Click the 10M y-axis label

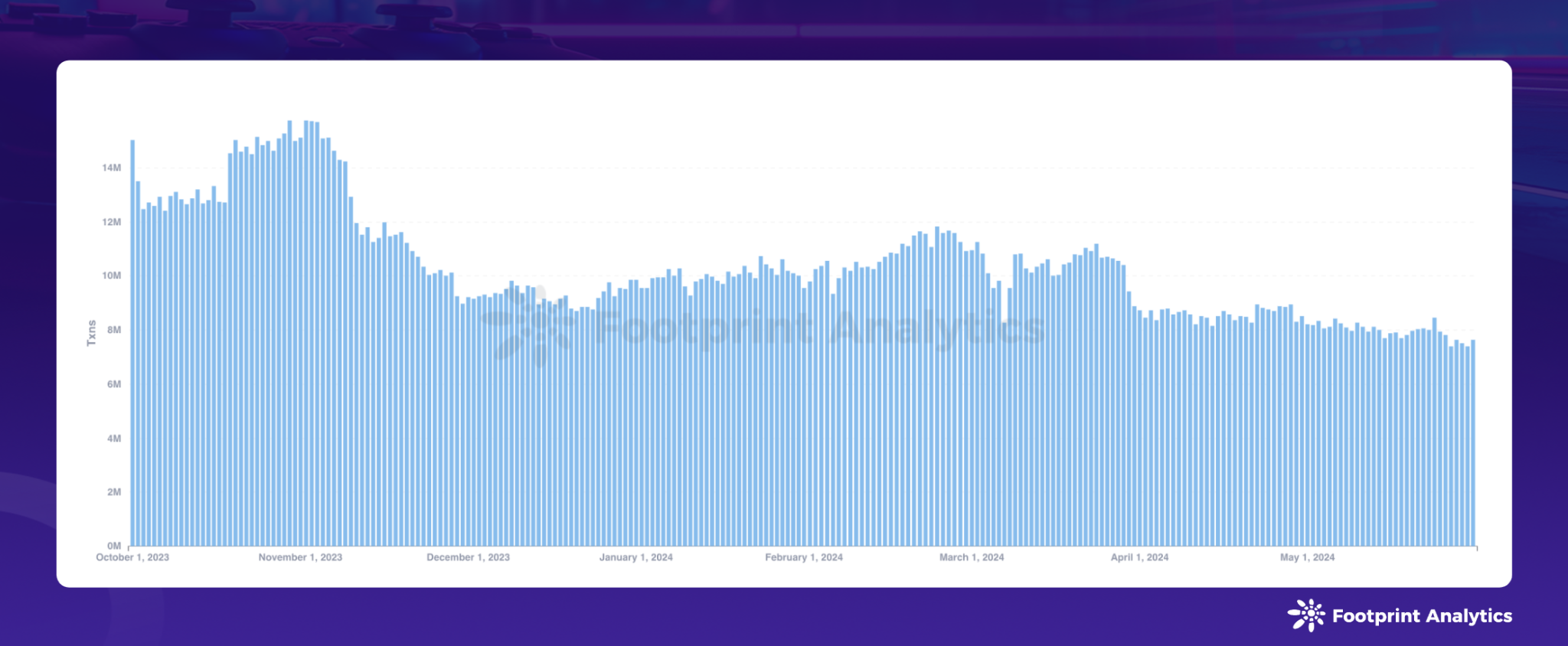(112, 276)
